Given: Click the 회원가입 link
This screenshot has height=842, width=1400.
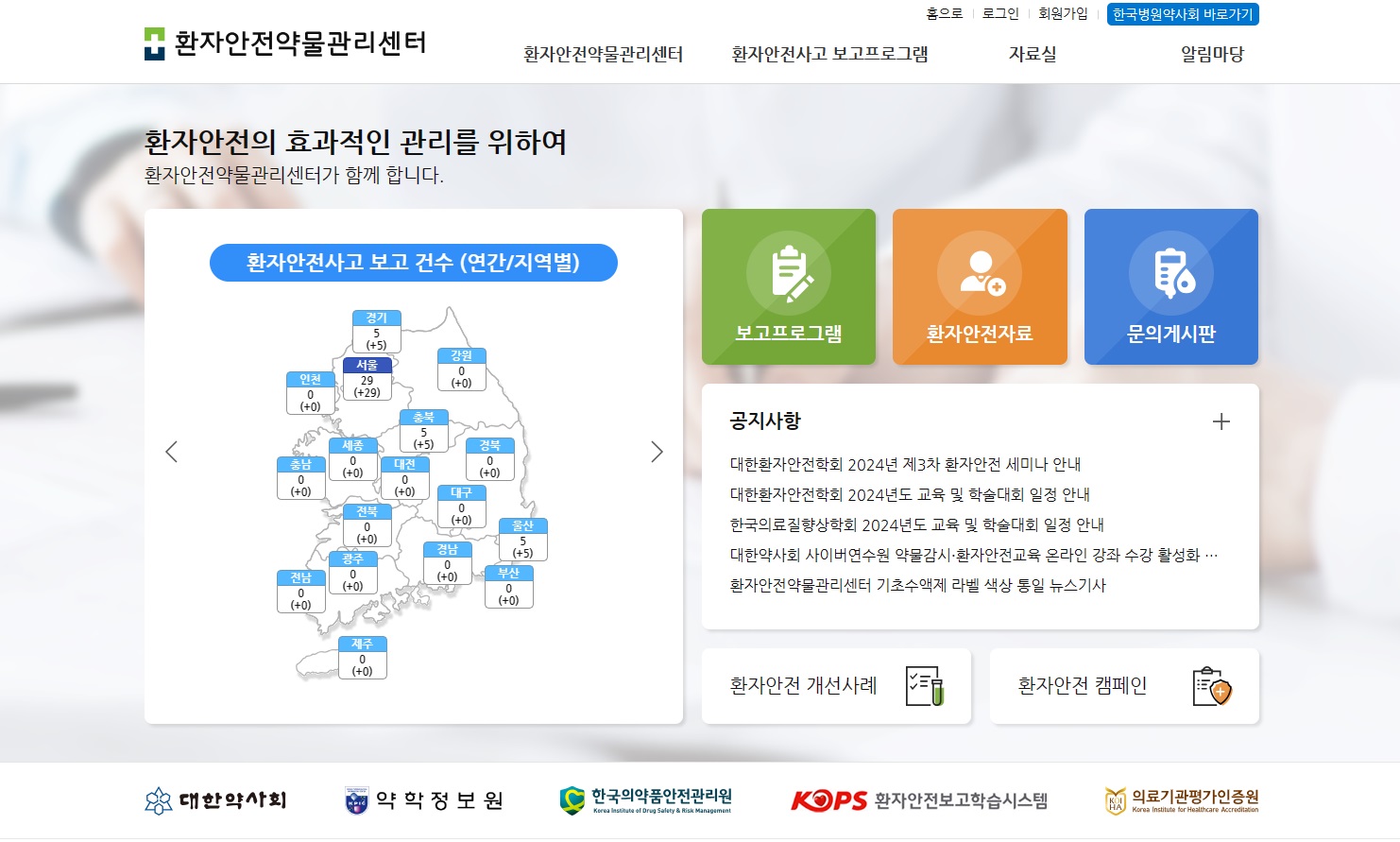Looking at the screenshot, I should (x=1063, y=13).
